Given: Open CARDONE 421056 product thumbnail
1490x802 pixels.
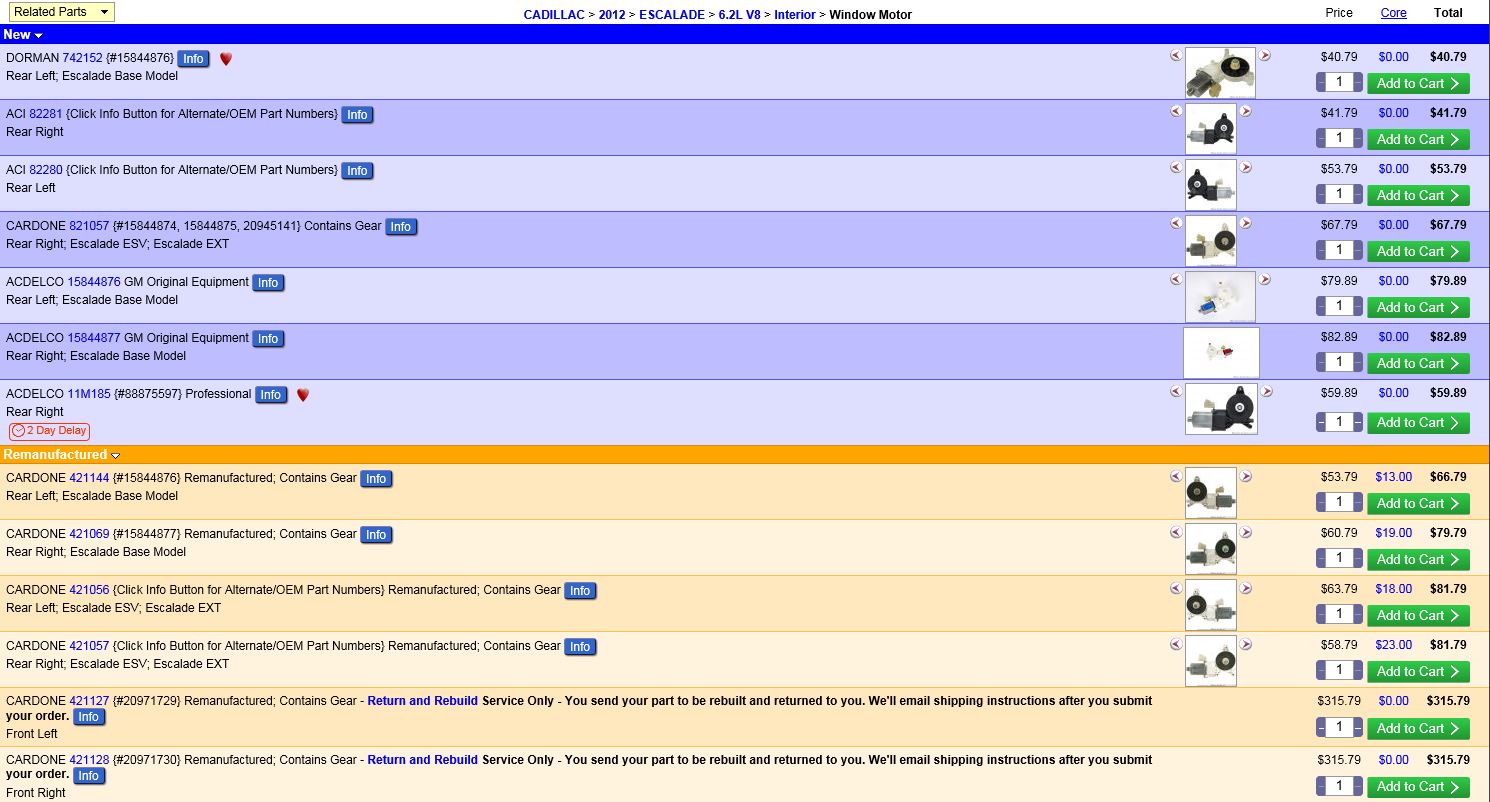Looking at the screenshot, I should (x=1211, y=605).
